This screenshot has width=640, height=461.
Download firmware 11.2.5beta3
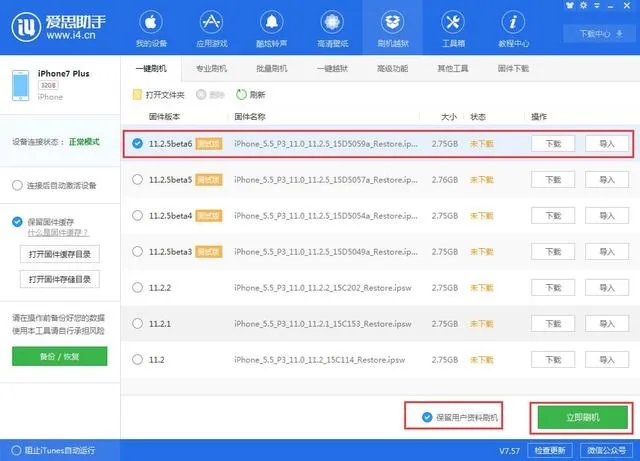click(553, 252)
